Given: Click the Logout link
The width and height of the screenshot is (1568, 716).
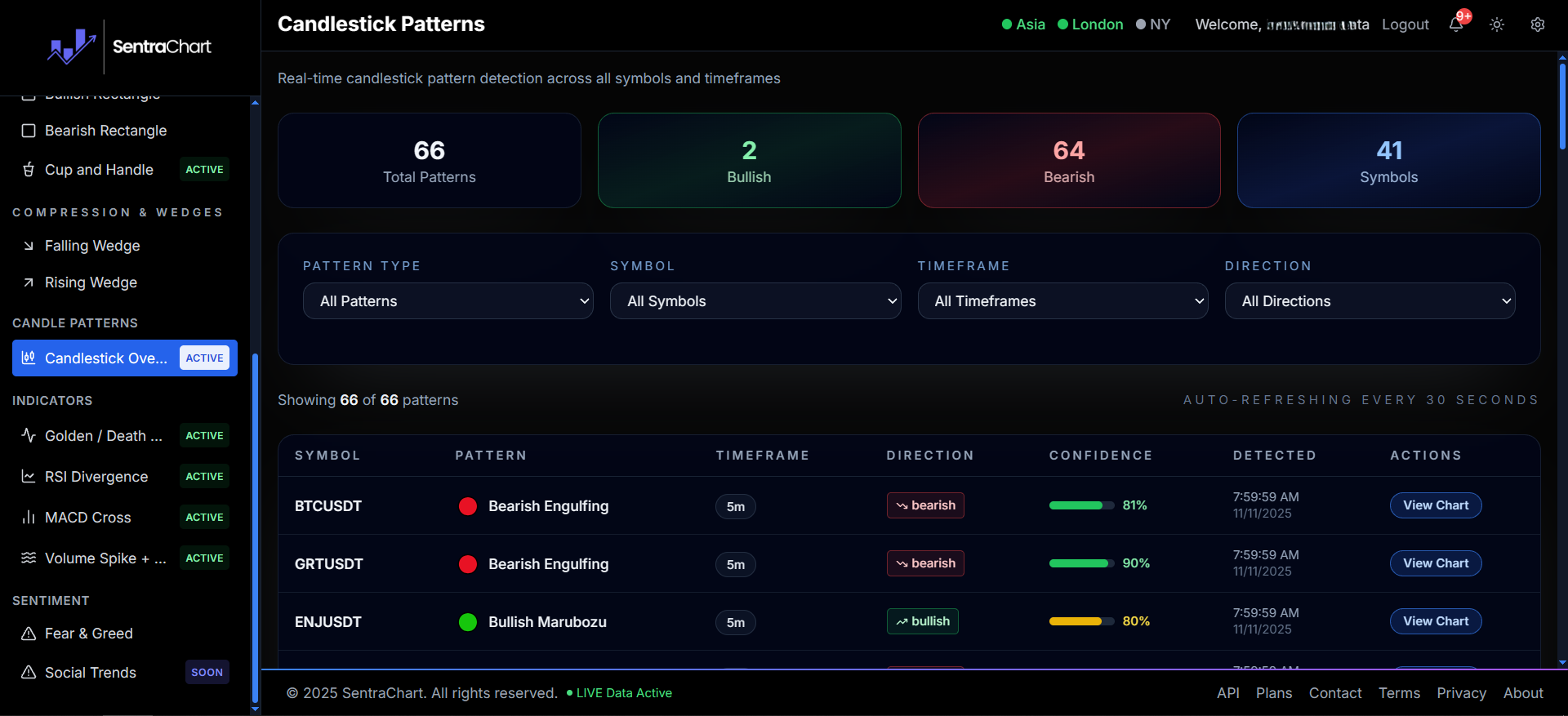Looking at the screenshot, I should [1405, 24].
